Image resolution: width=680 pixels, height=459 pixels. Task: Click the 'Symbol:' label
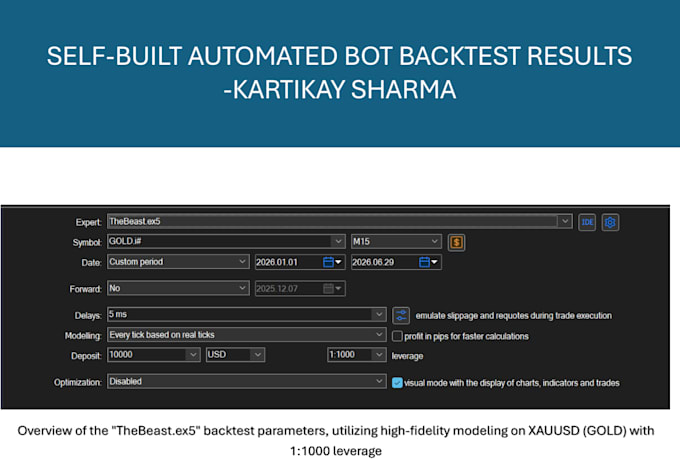(87, 242)
